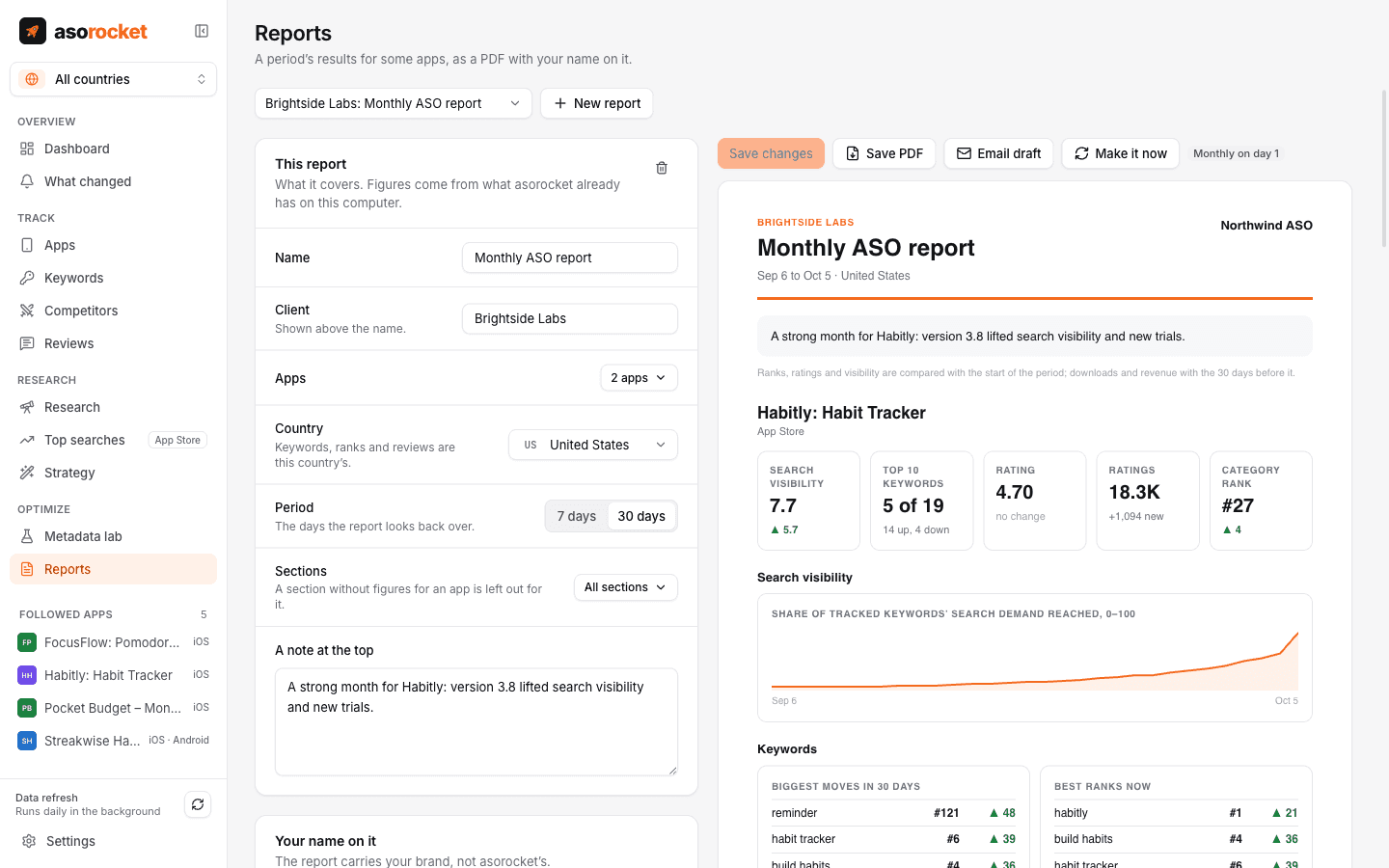Open Competitors page
Viewport: 1389px width, 868px height.
coord(114,311)
